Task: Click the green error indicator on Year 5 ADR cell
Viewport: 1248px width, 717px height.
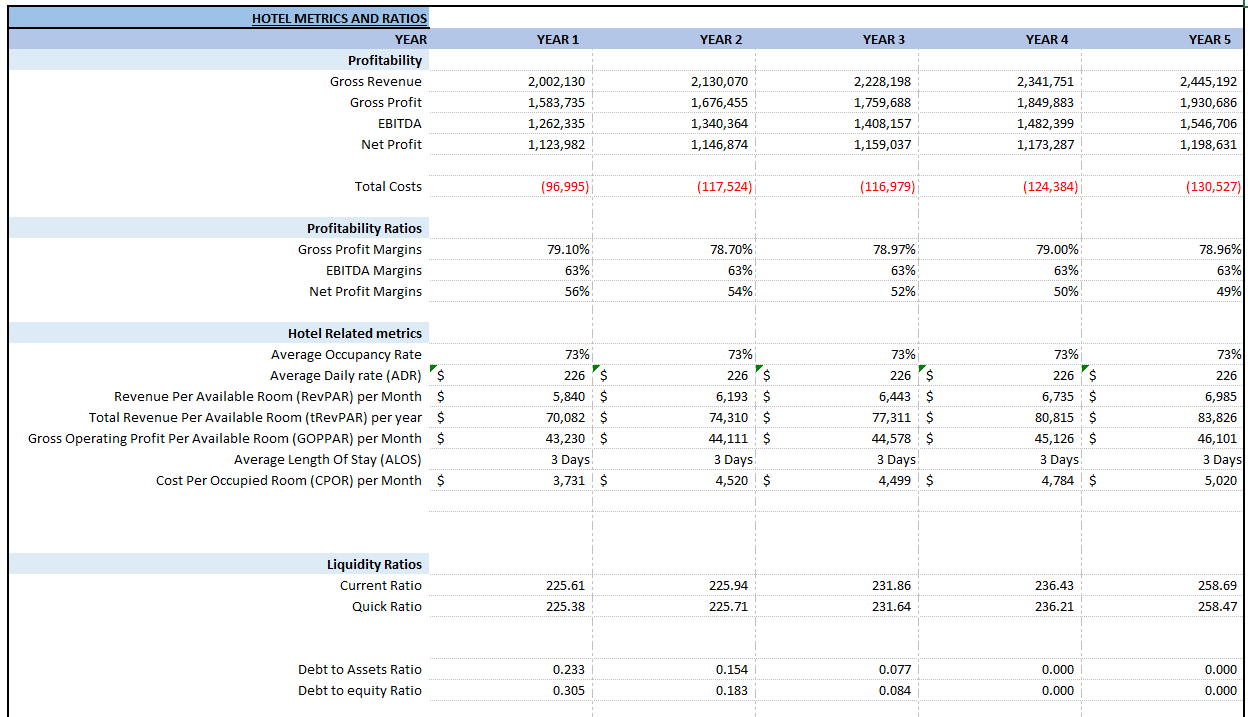Action: (1085, 369)
